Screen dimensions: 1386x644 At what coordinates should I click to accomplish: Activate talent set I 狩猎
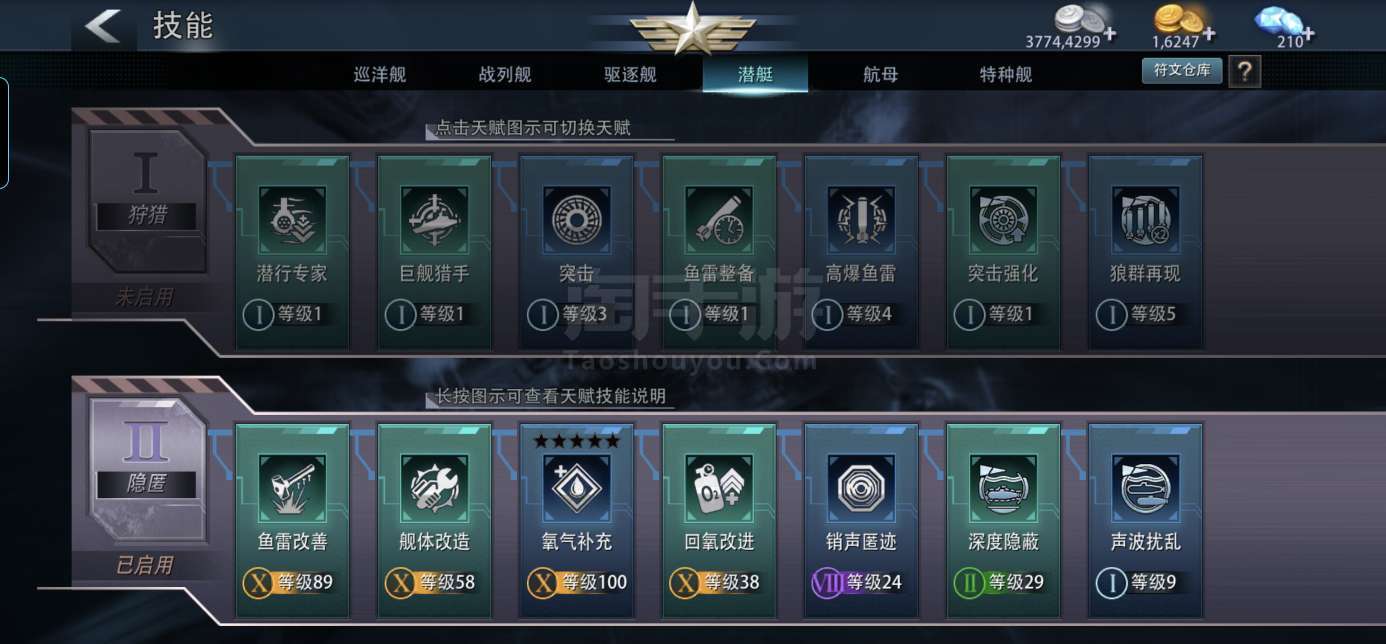tap(146, 202)
